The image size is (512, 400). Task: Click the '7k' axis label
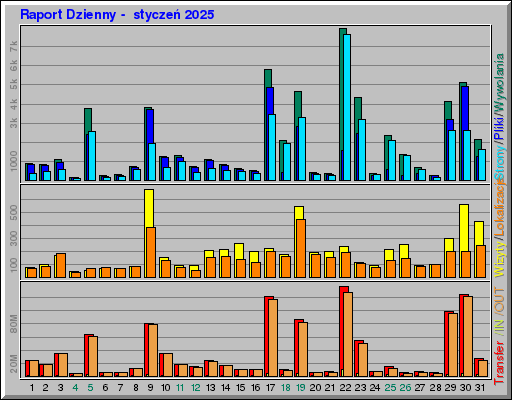[x=14, y=46]
